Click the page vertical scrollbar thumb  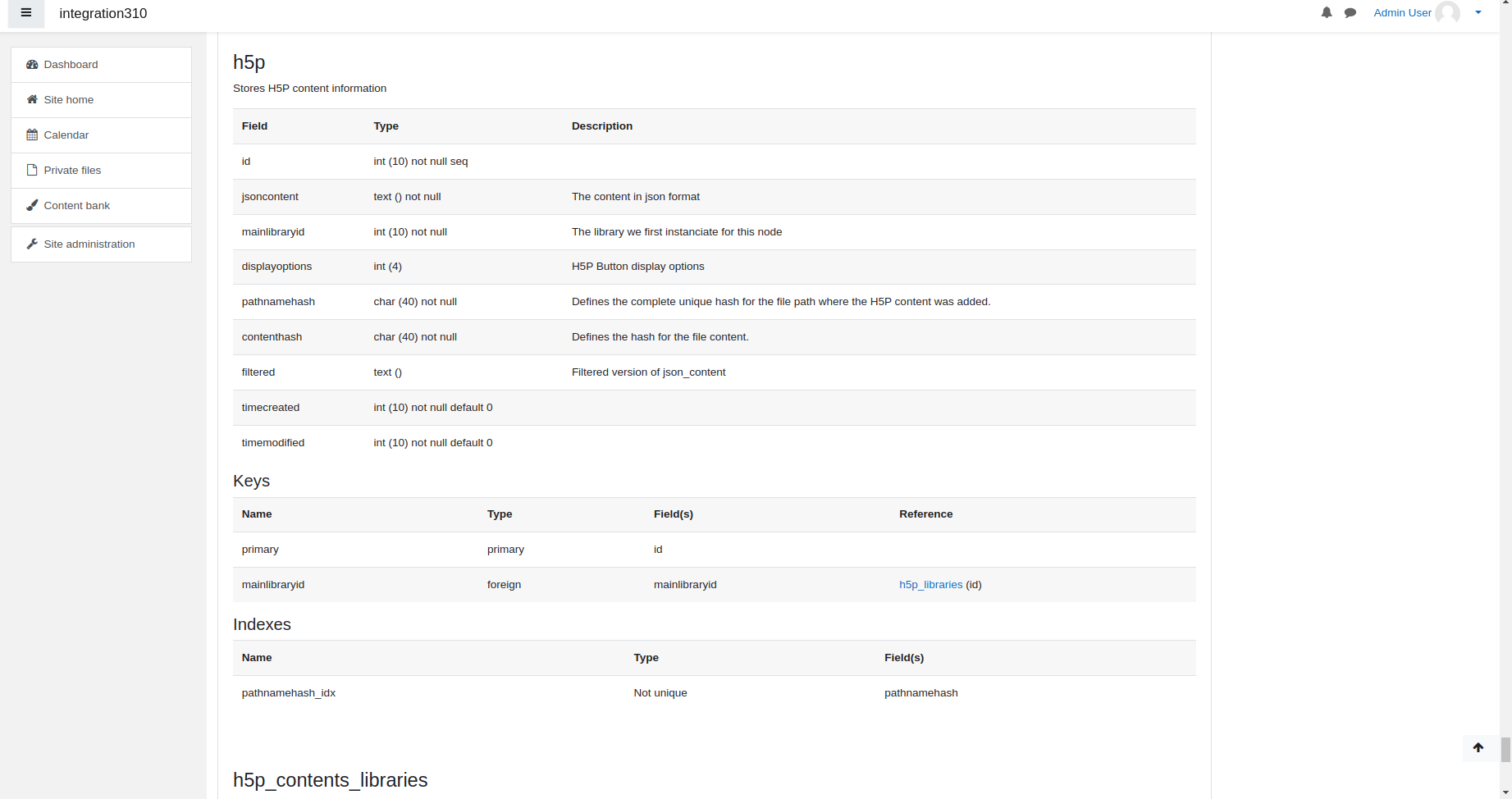[1505, 750]
